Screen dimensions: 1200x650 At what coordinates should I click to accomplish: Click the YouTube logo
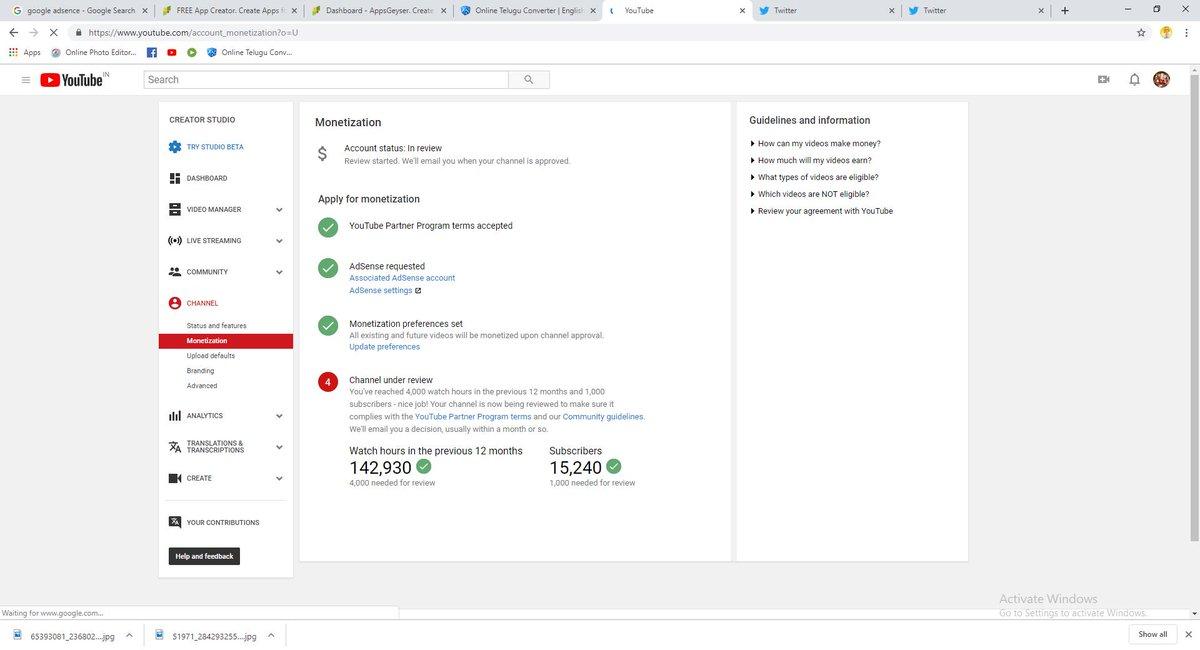(x=74, y=80)
